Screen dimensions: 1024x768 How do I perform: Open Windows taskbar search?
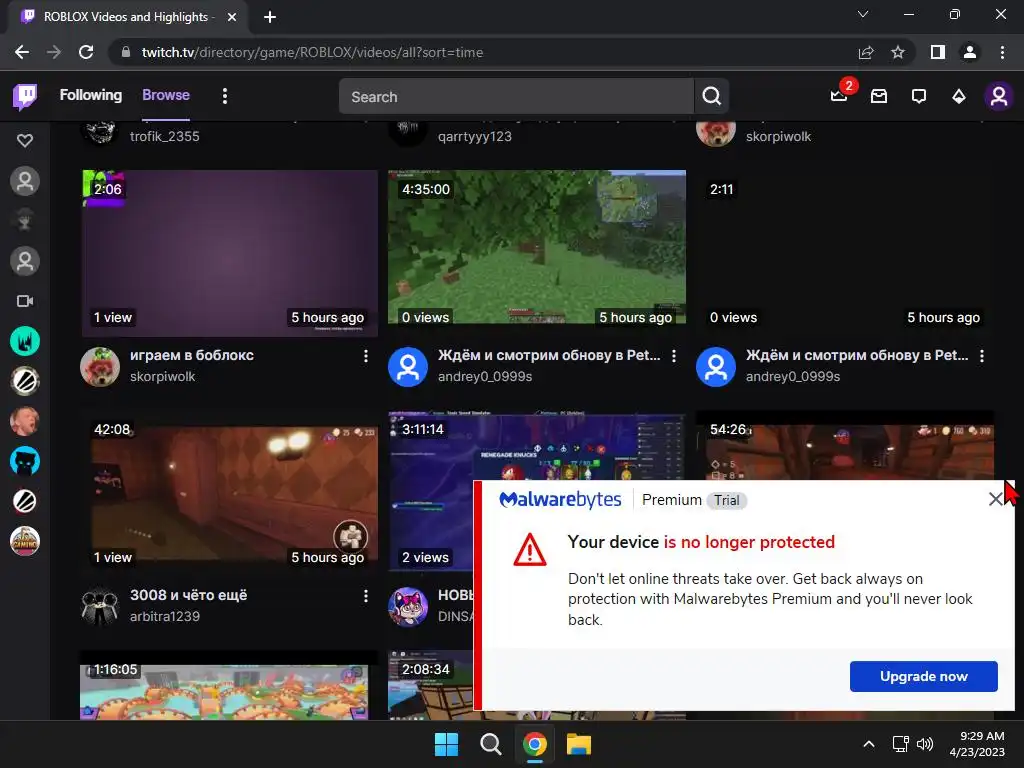490,744
